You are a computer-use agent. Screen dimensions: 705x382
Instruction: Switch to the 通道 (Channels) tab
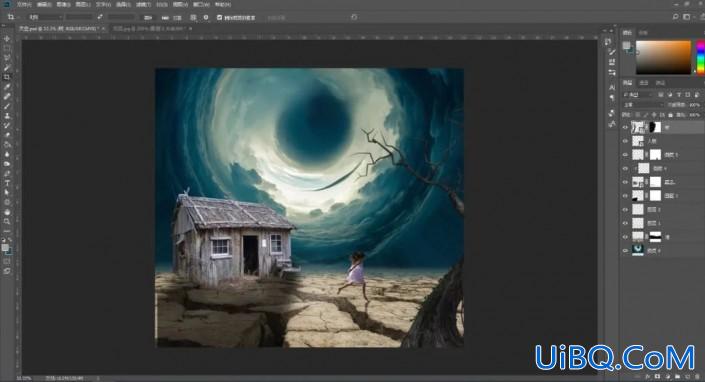(x=644, y=83)
